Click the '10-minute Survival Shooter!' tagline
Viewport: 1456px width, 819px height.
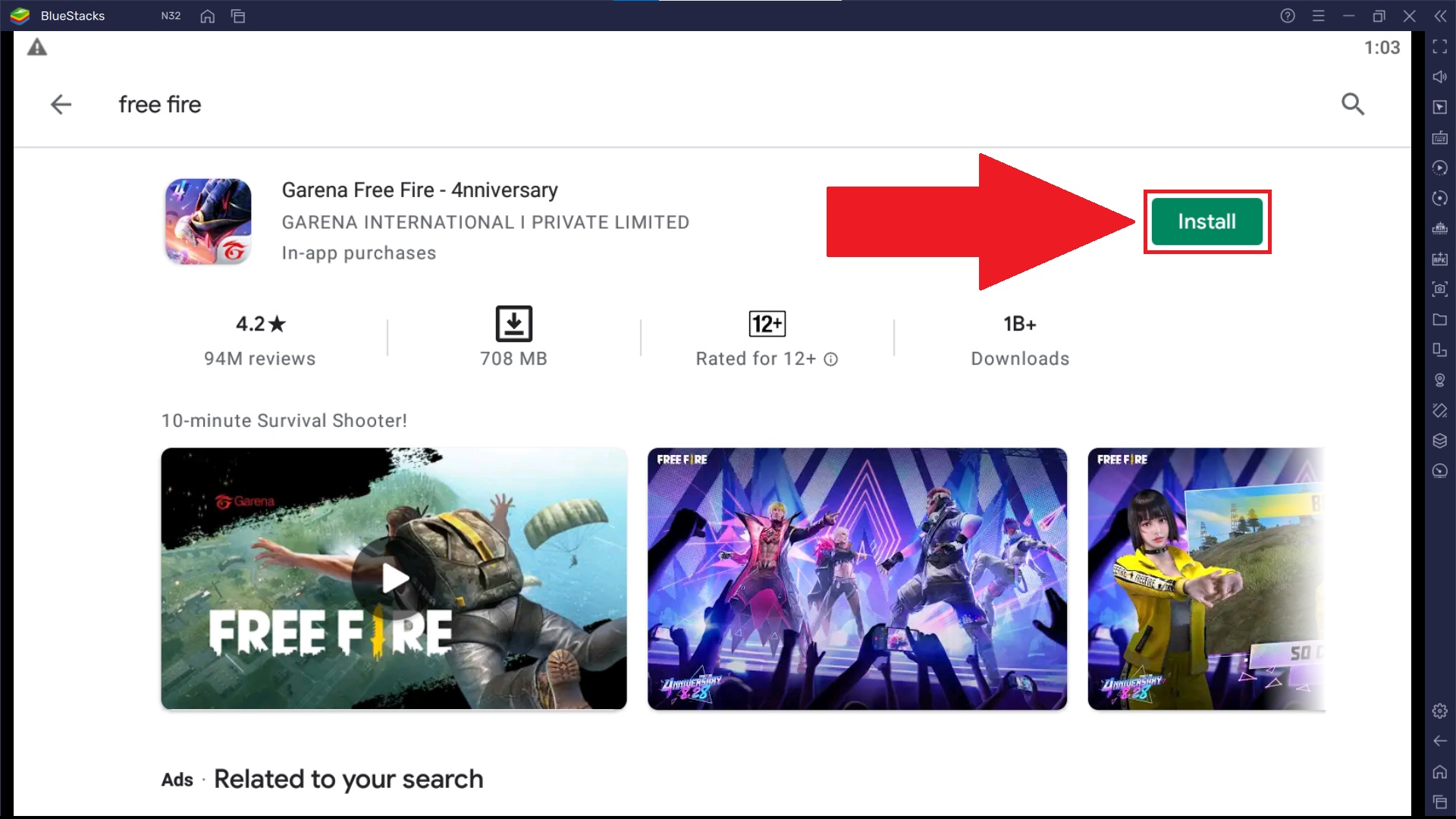284,421
